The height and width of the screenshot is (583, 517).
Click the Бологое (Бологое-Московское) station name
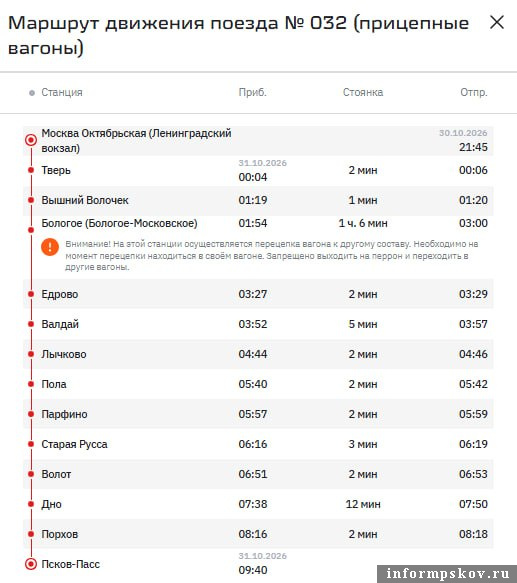(119, 223)
